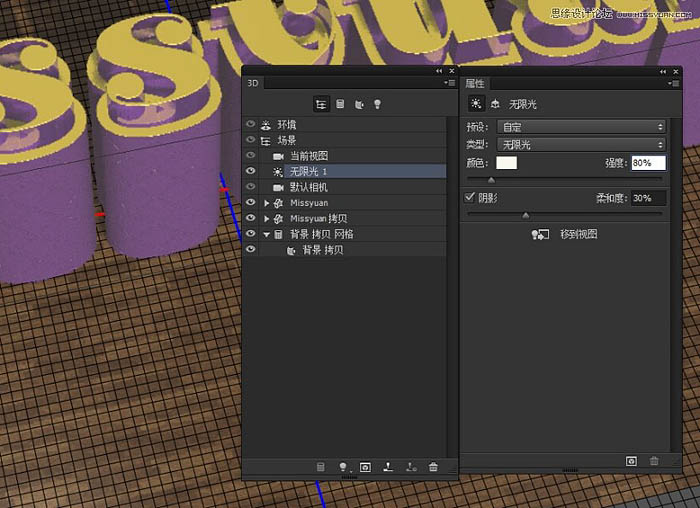Click the 环境 environment row icon

coord(266,125)
